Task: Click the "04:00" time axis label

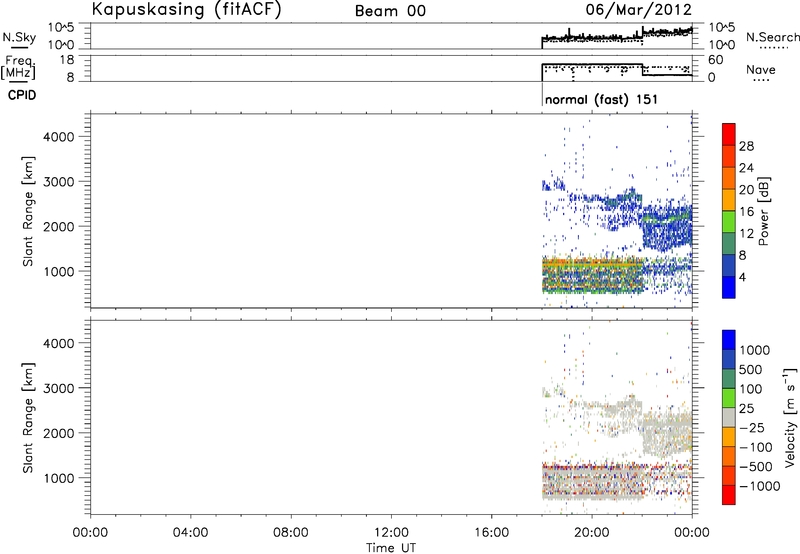Action: 191,533
